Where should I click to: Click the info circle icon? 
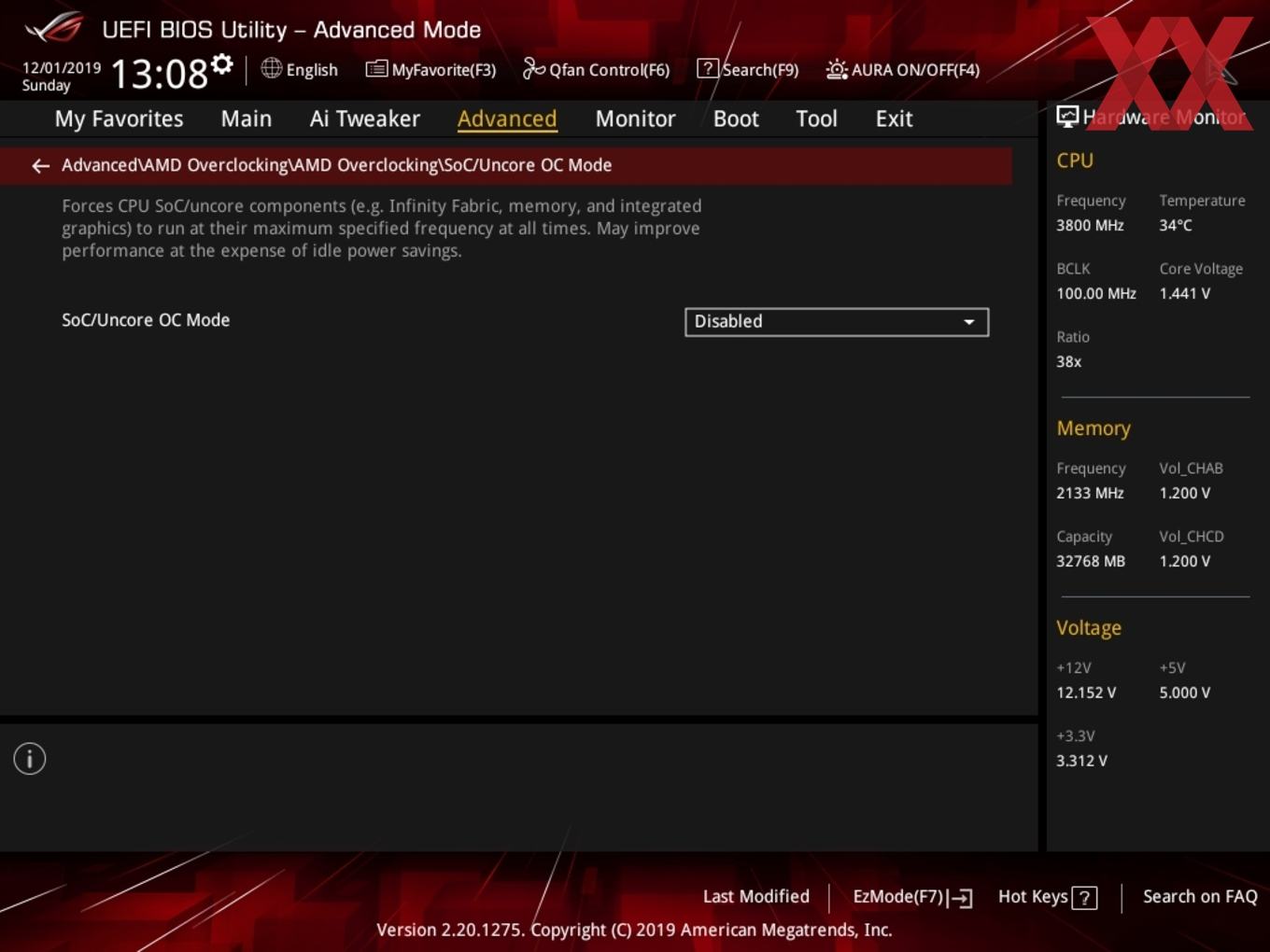[x=30, y=759]
